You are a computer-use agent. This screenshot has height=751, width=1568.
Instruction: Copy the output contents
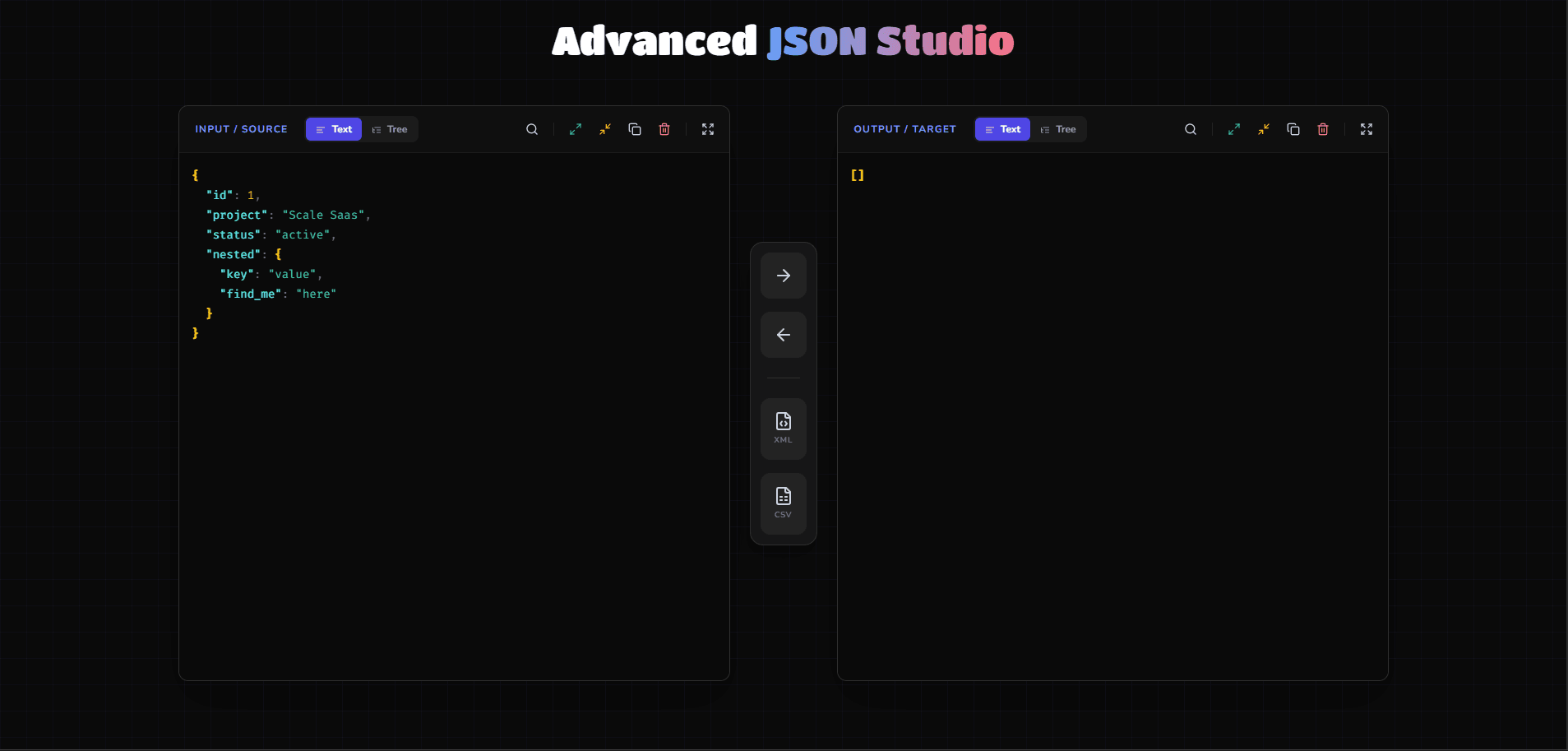click(1293, 129)
